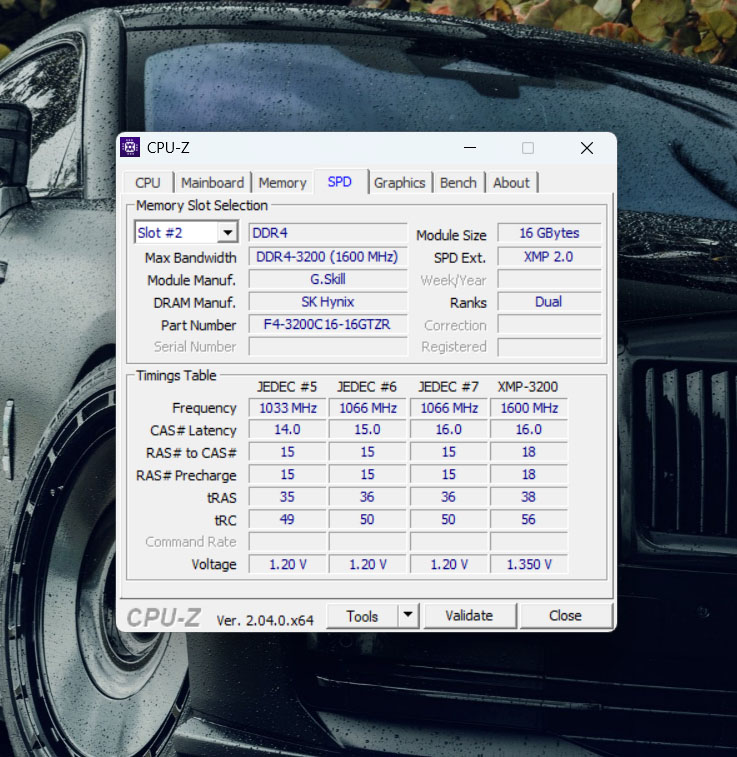This screenshot has height=757, width=737.
Task: Click the tRAS value 35
Action: point(288,497)
